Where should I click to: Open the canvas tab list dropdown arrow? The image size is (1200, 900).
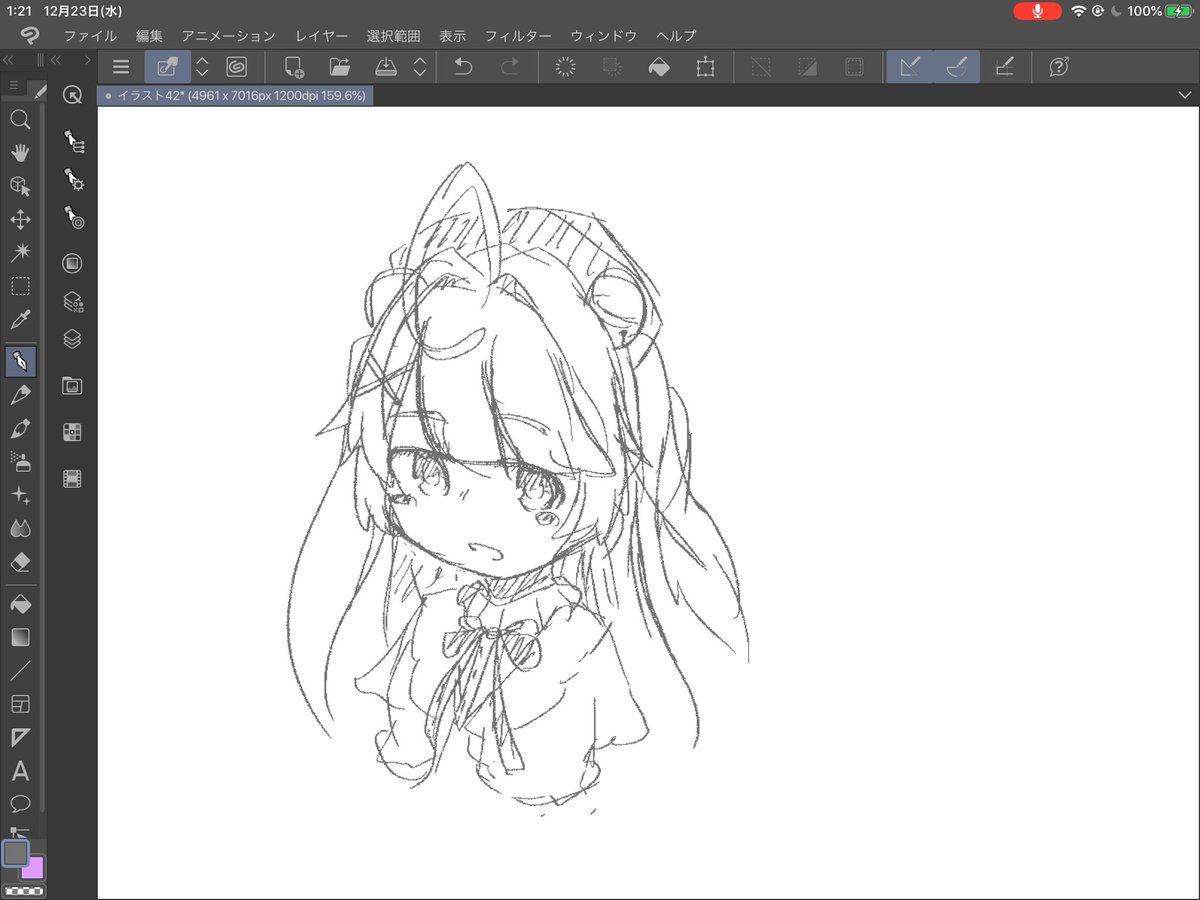click(x=1185, y=95)
